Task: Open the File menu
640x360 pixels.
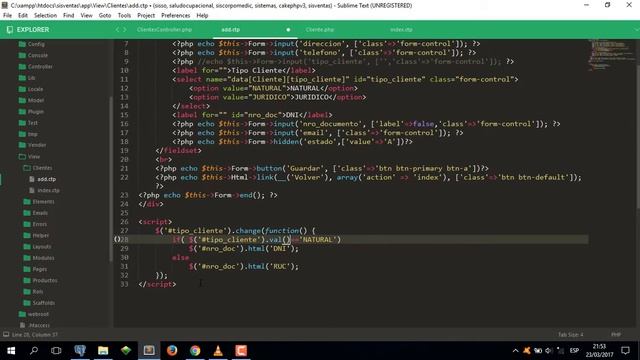Action: point(7,16)
